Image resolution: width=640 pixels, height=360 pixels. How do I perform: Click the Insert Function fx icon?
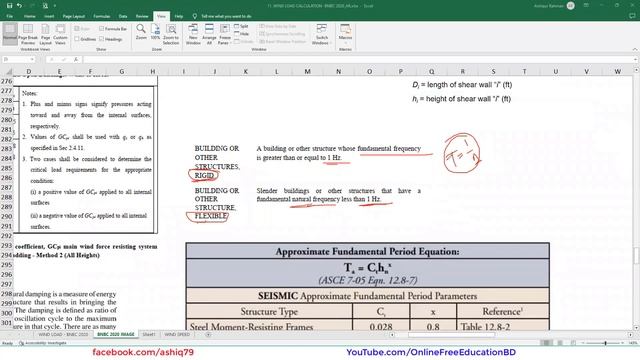coord(76,60)
